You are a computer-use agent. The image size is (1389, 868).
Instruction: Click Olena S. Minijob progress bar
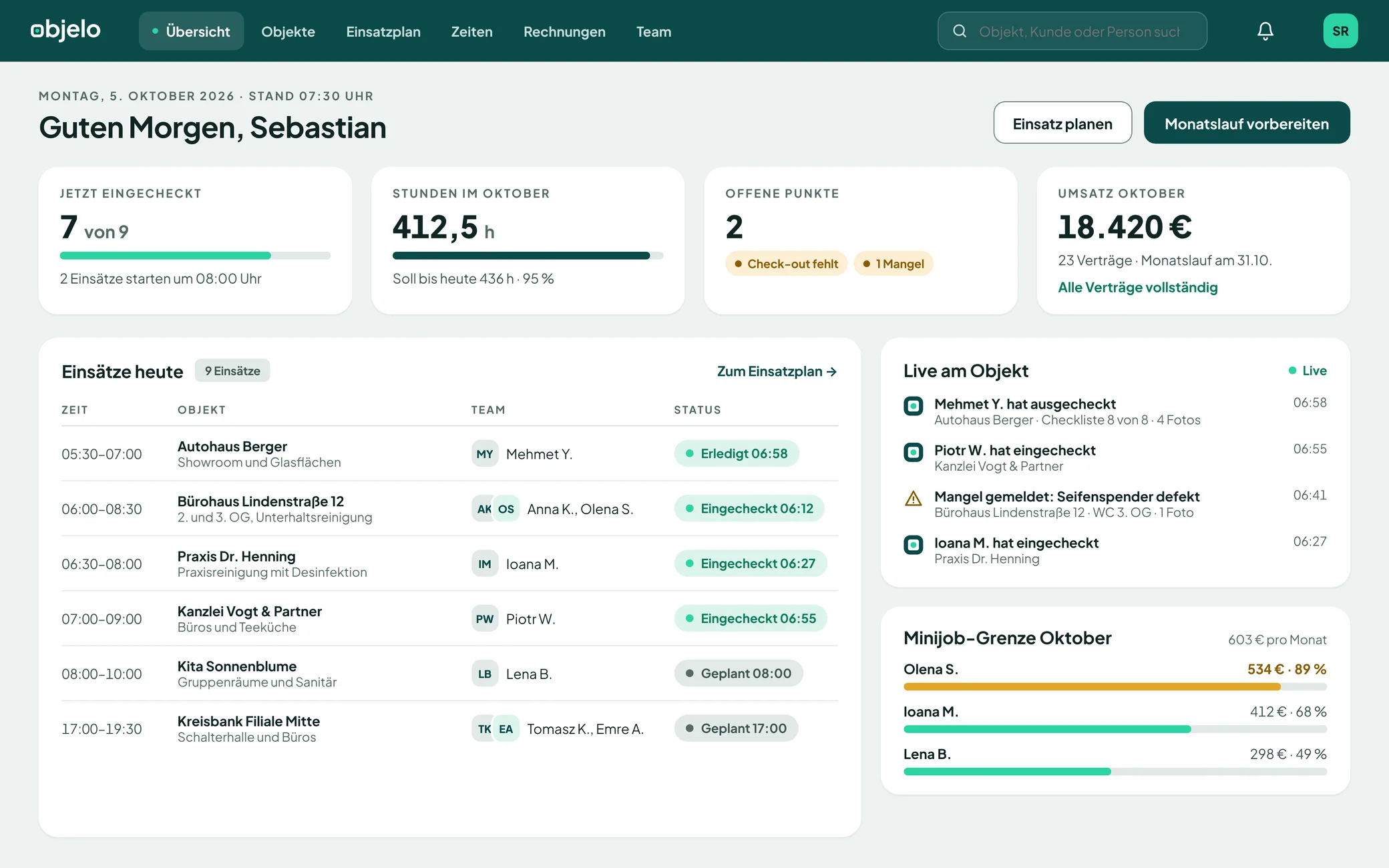point(1115,687)
